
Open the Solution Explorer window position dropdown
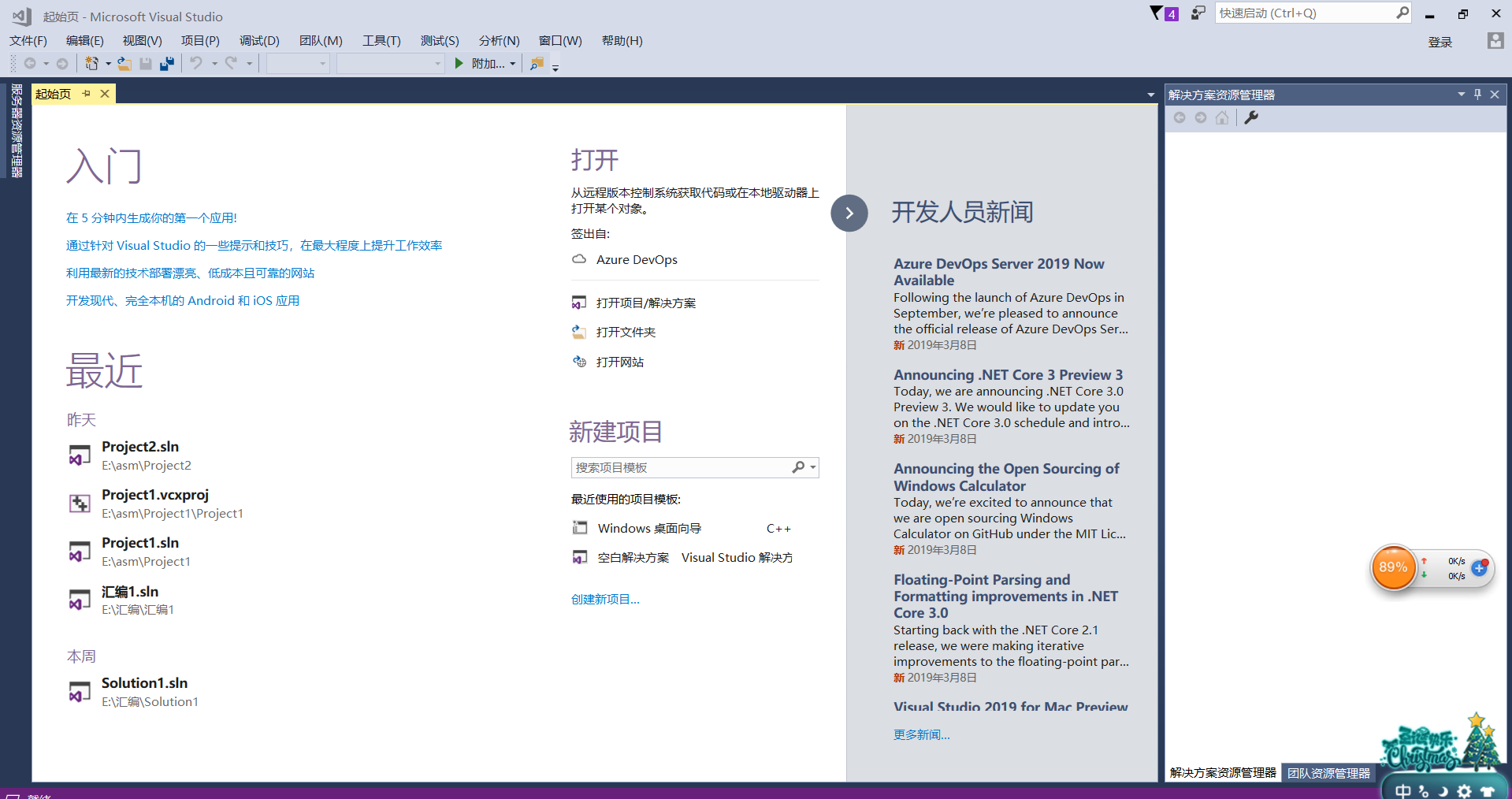click(1461, 95)
